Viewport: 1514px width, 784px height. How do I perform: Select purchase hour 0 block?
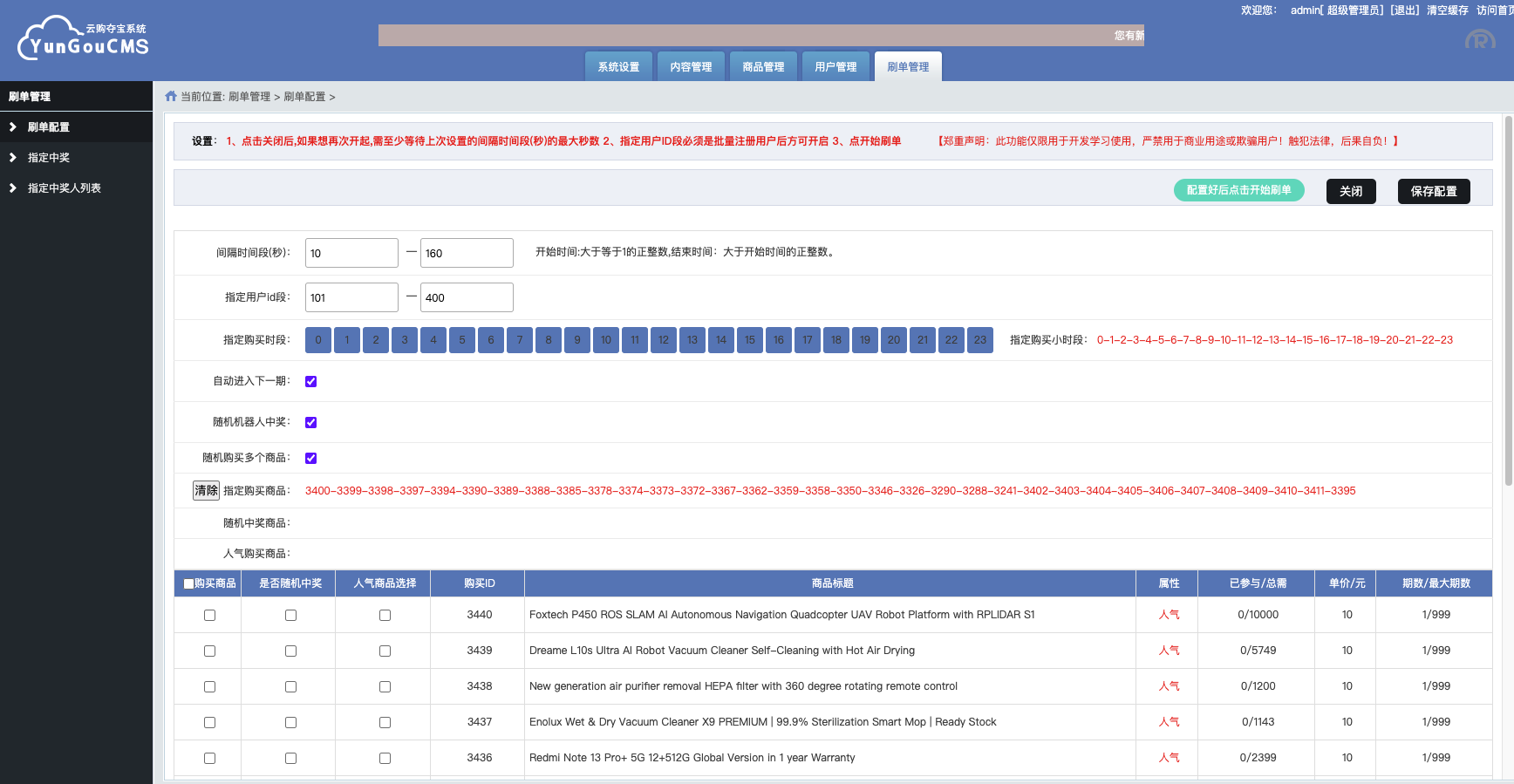[x=318, y=340]
